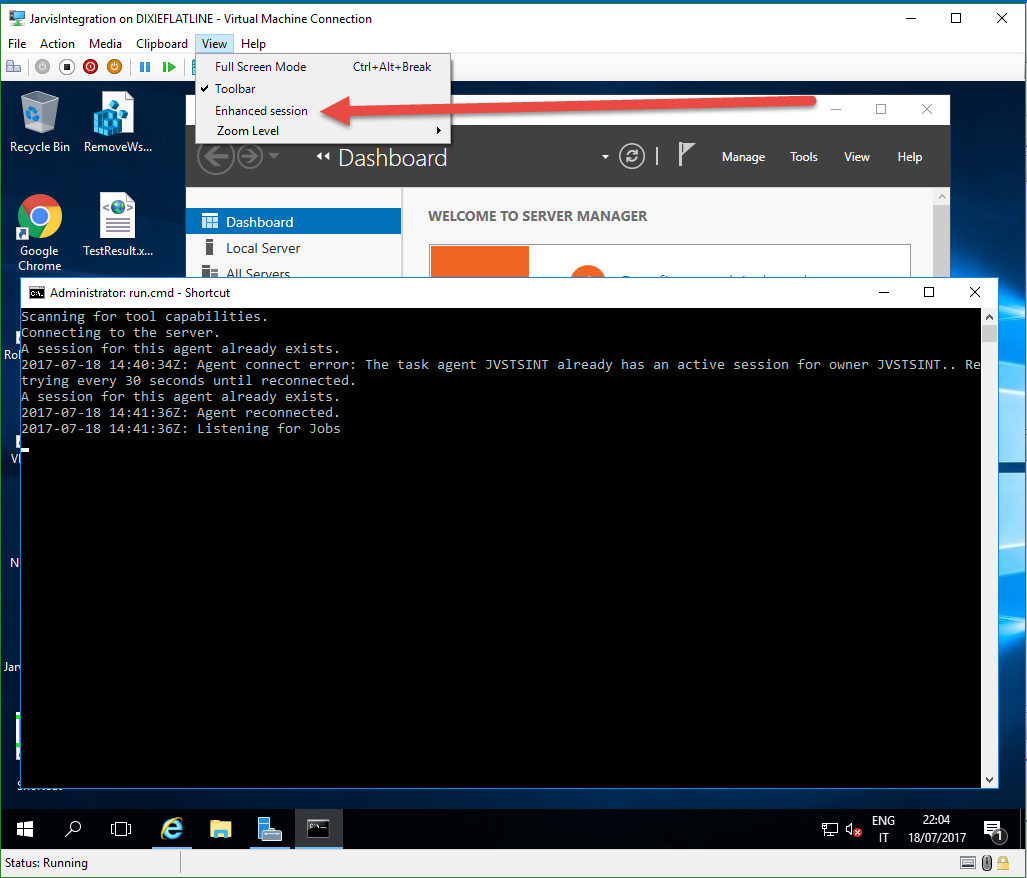
Task: Click the cmd window title bar icon
Action: pos(37,293)
